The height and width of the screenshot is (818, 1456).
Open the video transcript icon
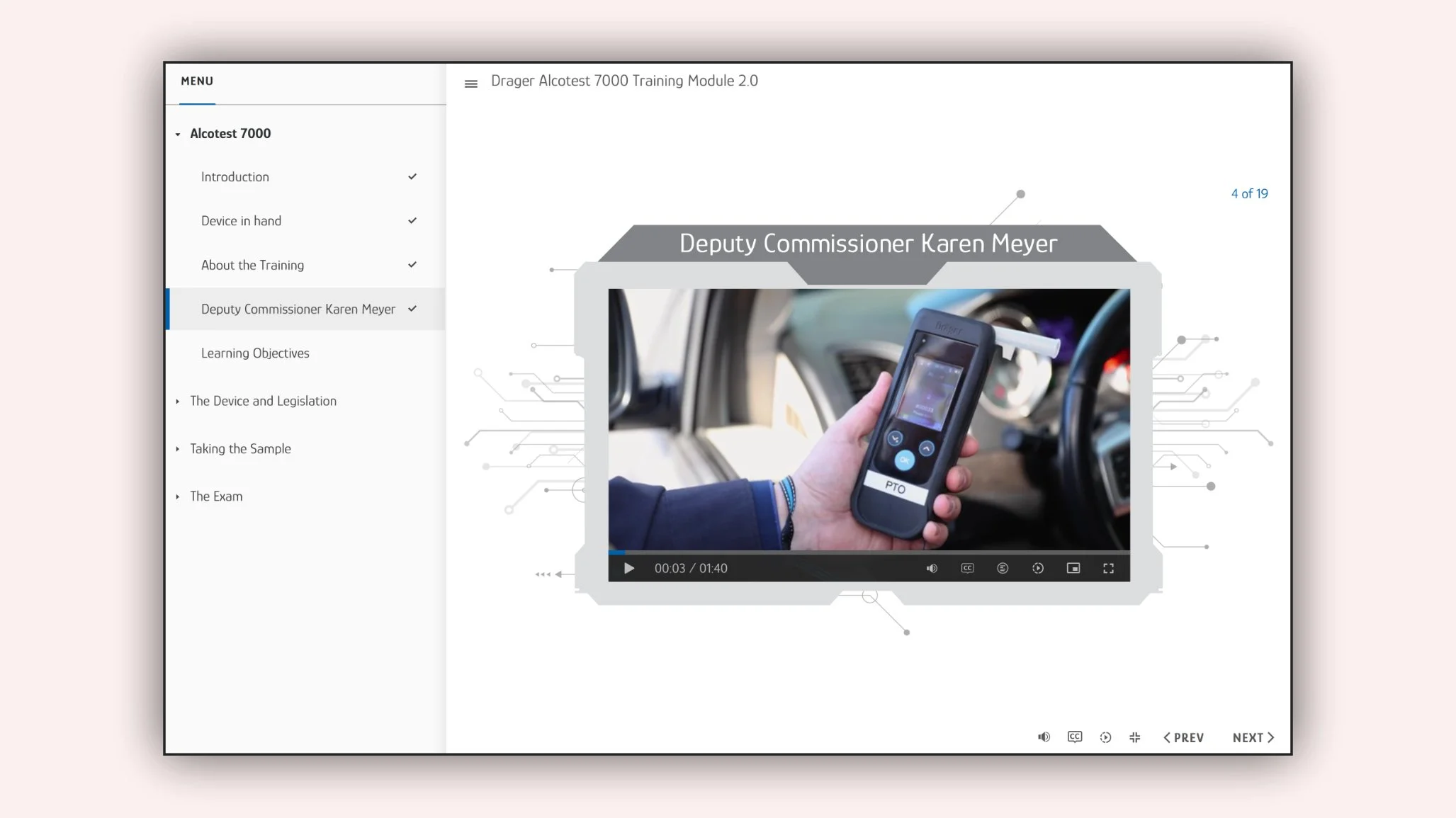[1003, 568]
